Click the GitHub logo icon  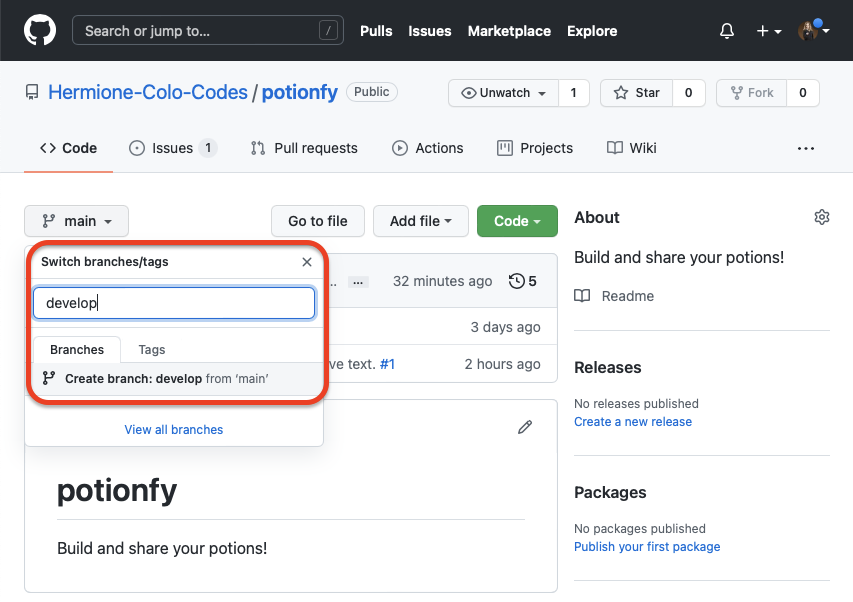click(x=40, y=31)
